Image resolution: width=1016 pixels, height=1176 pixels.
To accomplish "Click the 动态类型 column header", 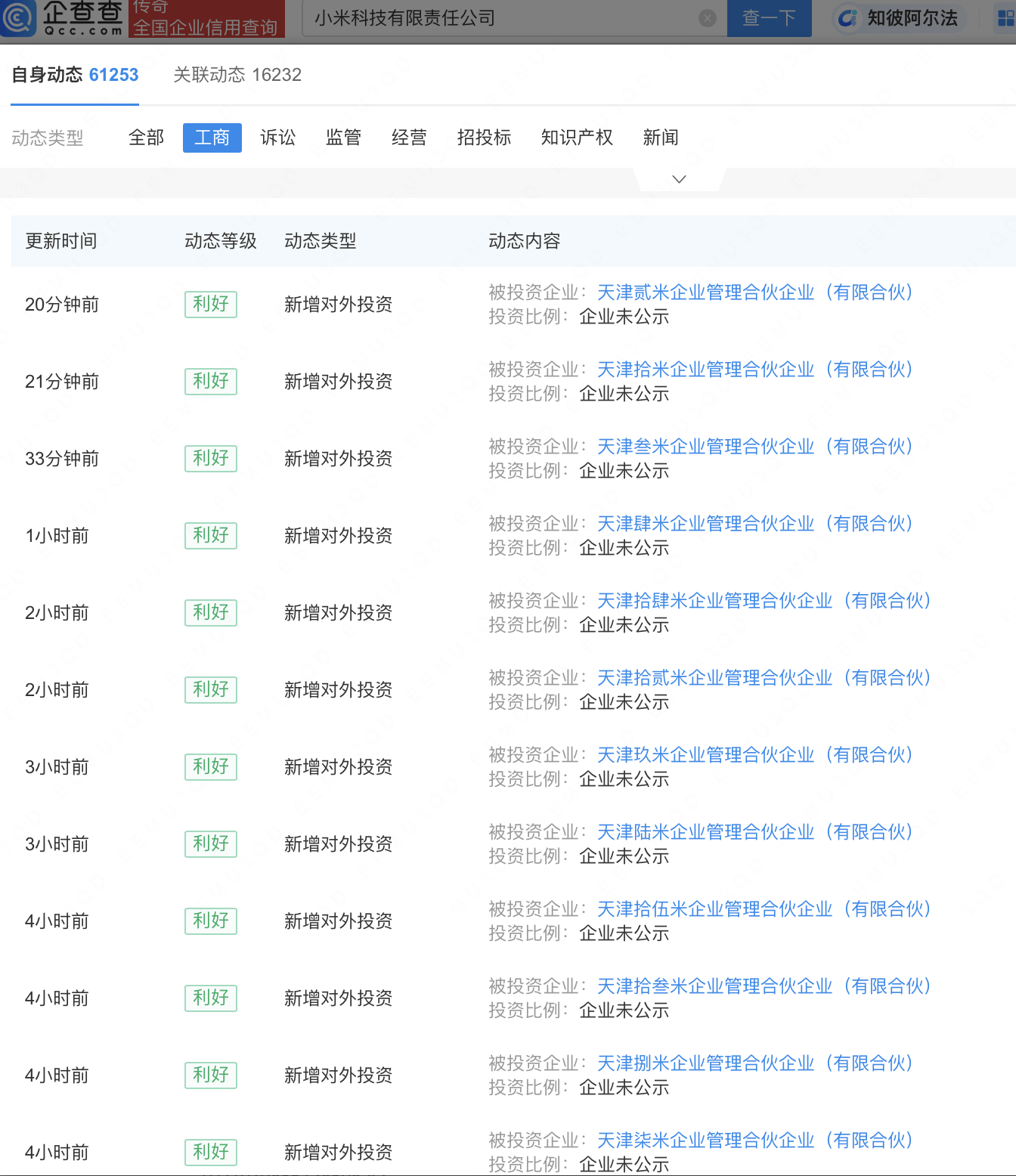I will (321, 241).
